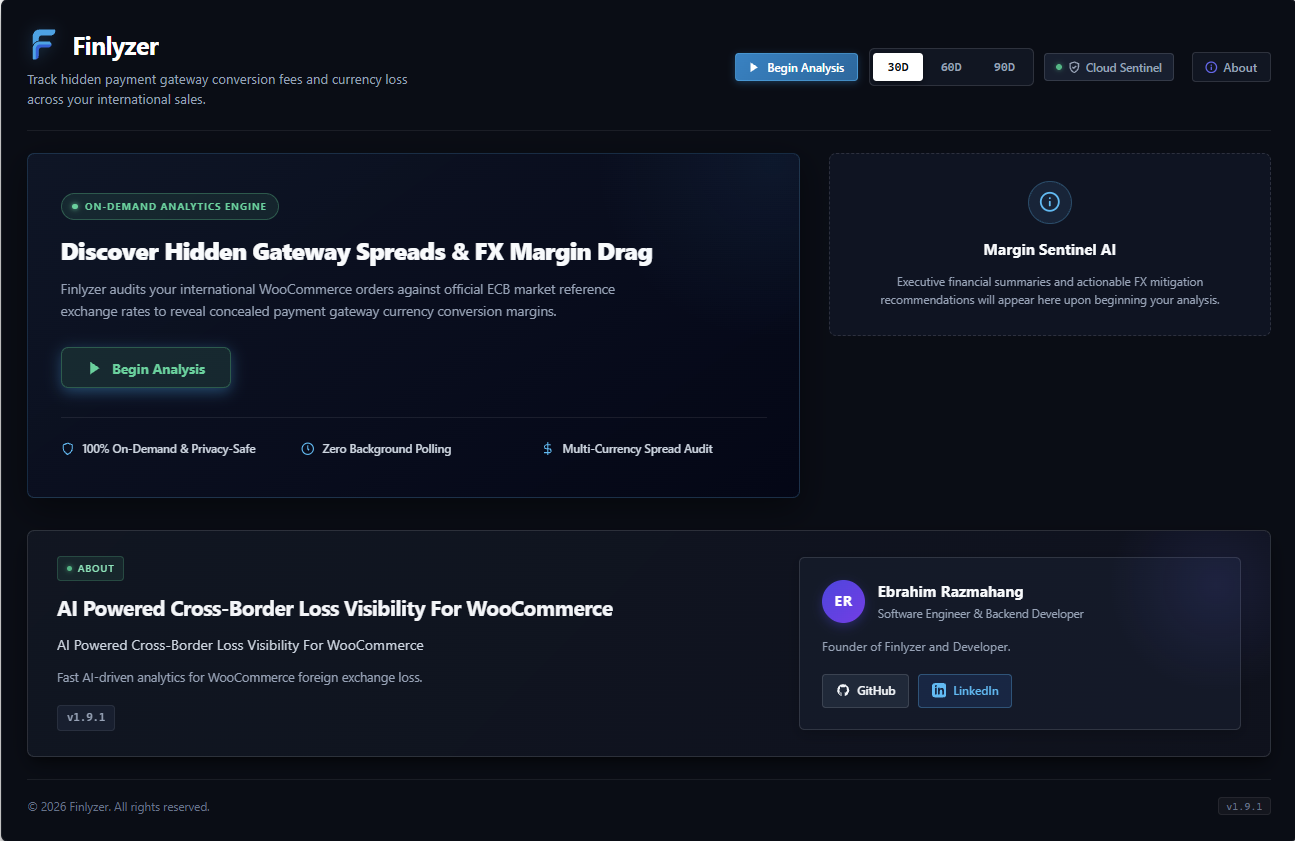Click the Margin Sentinel AI heading
Image resolution: width=1295 pixels, height=841 pixels.
pos(1050,250)
